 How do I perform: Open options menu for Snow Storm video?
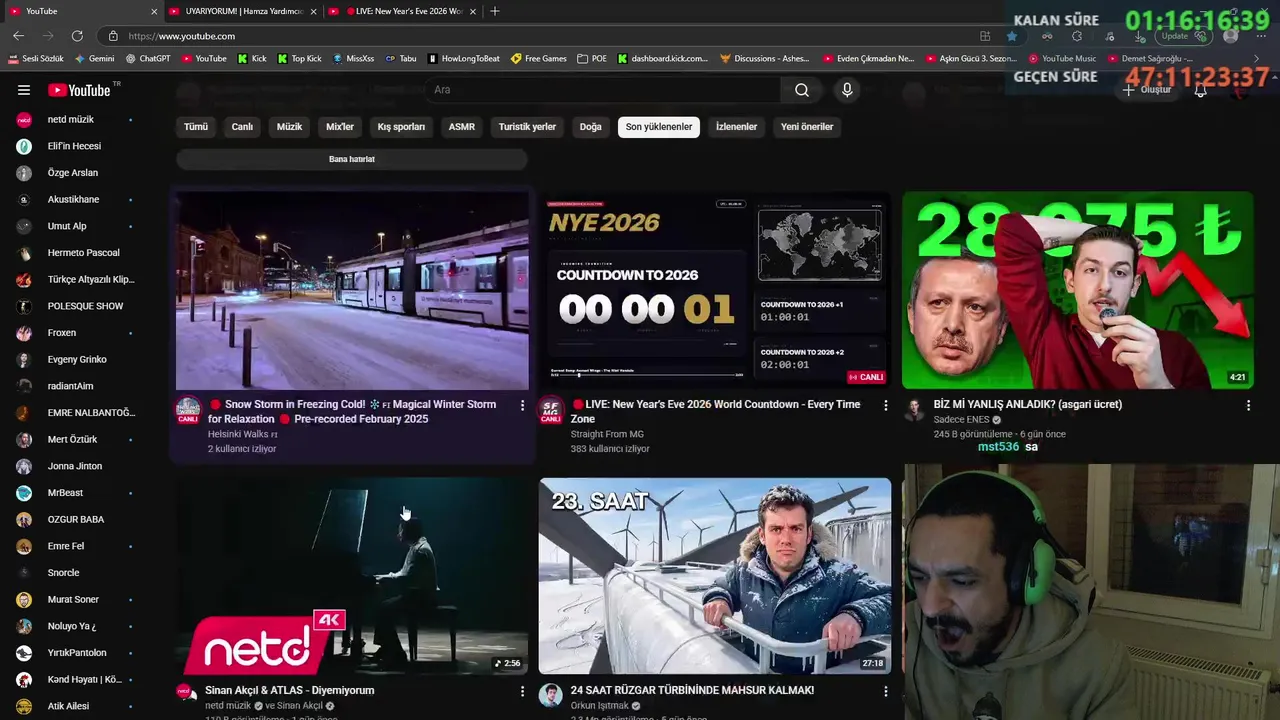522,405
